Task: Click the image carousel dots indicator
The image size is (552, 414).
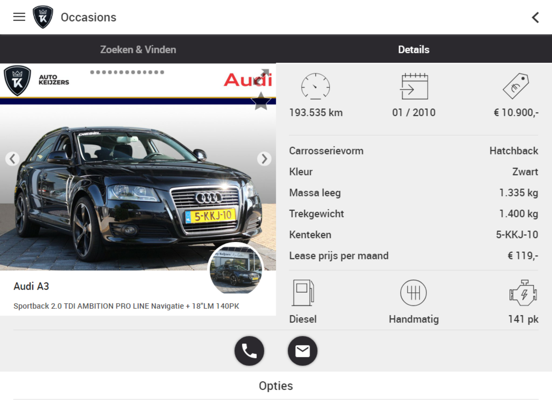Action: pyautogui.click(x=127, y=72)
